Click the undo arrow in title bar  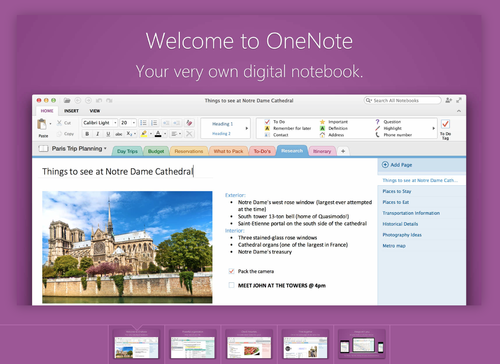pyautogui.click(x=99, y=100)
